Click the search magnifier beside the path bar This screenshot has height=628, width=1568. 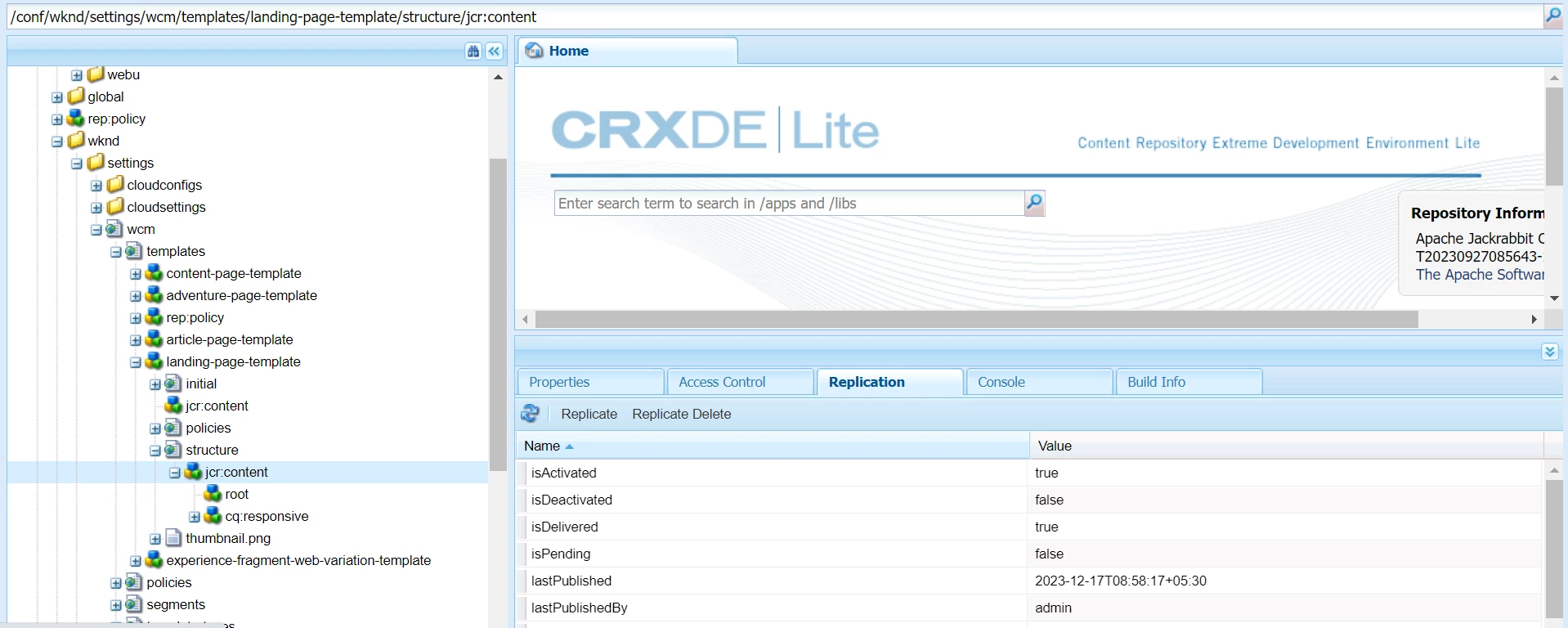(x=1552, y=16)
